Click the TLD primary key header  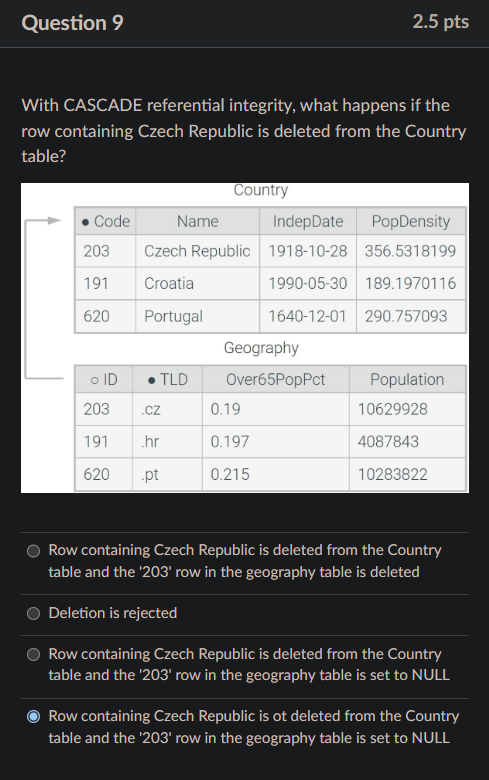pyautogui.click(x=168, y=380)
